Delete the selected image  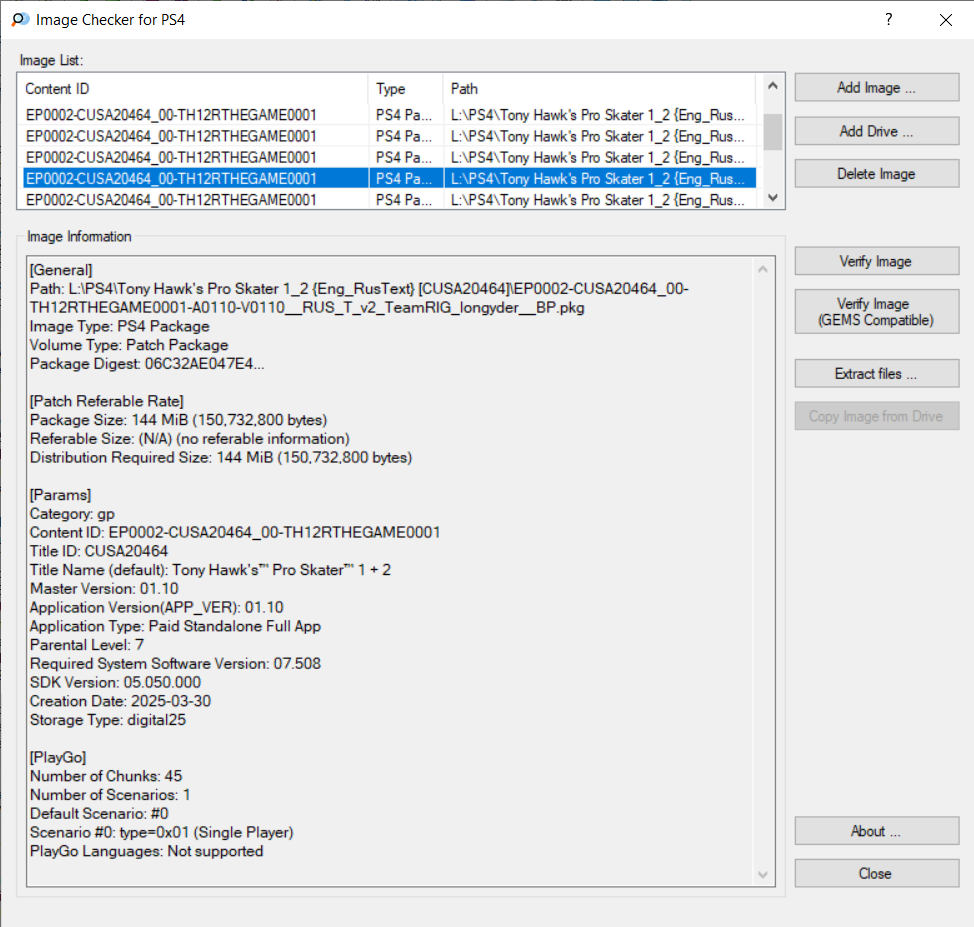(876, 173)
